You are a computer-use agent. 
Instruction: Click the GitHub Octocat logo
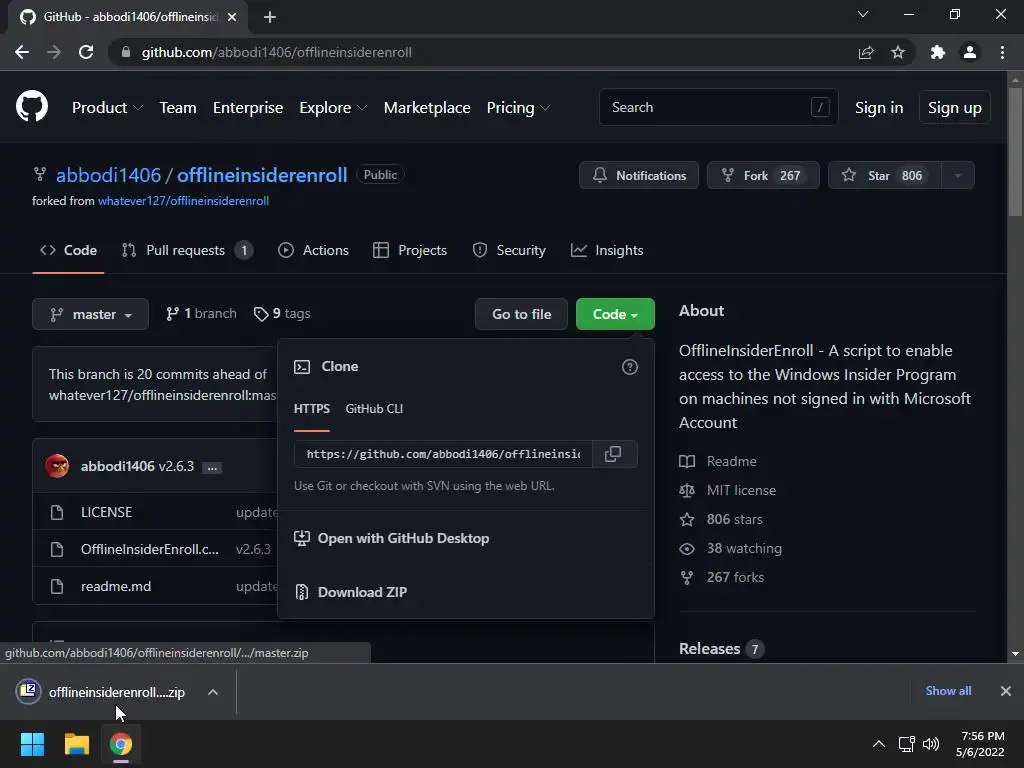[32, 106]
